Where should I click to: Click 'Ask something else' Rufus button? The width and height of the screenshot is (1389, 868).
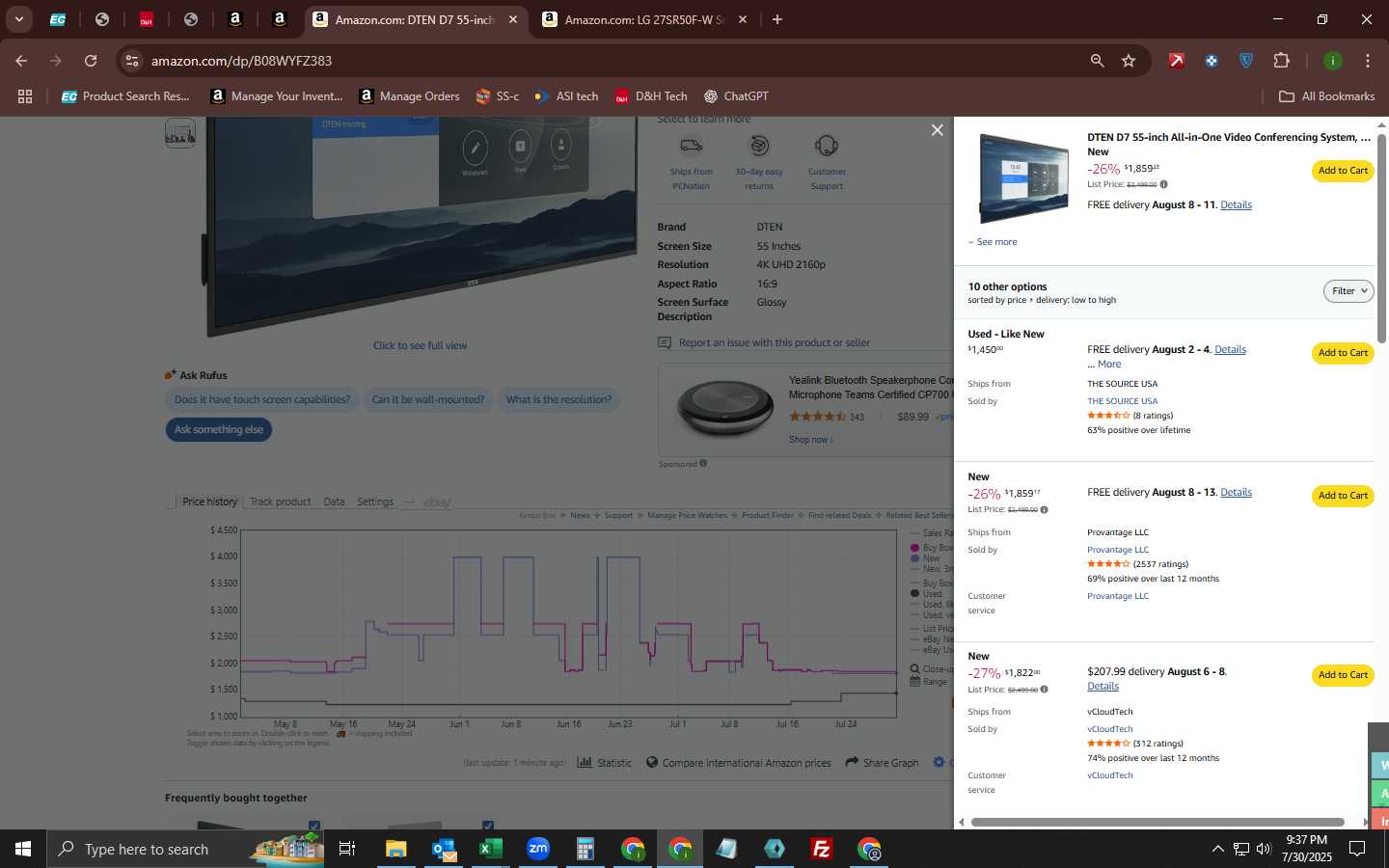tap(219, 429)
